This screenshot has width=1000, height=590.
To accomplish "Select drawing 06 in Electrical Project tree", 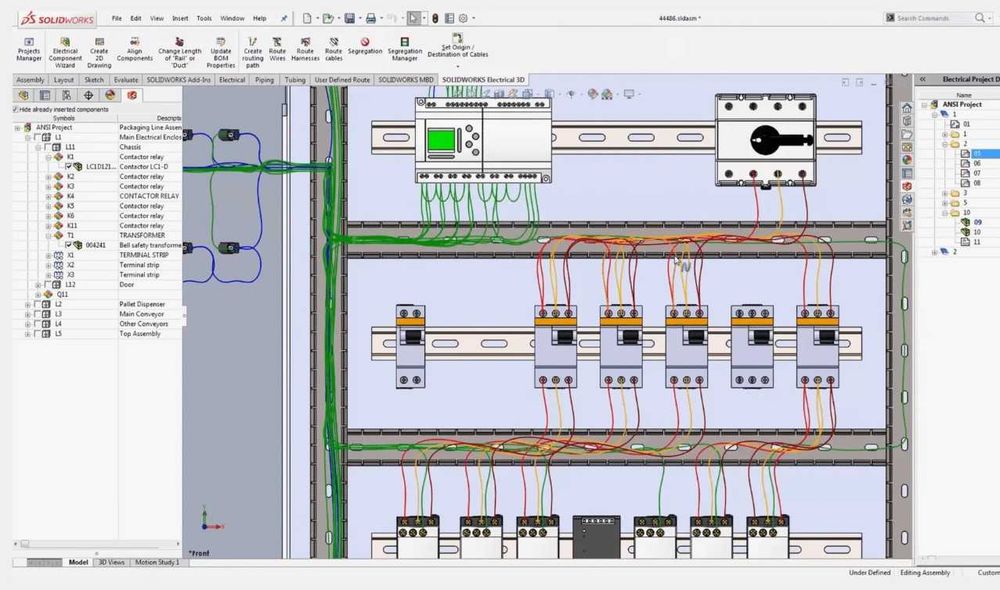I will pyautogui.click(x=976, y=163).
